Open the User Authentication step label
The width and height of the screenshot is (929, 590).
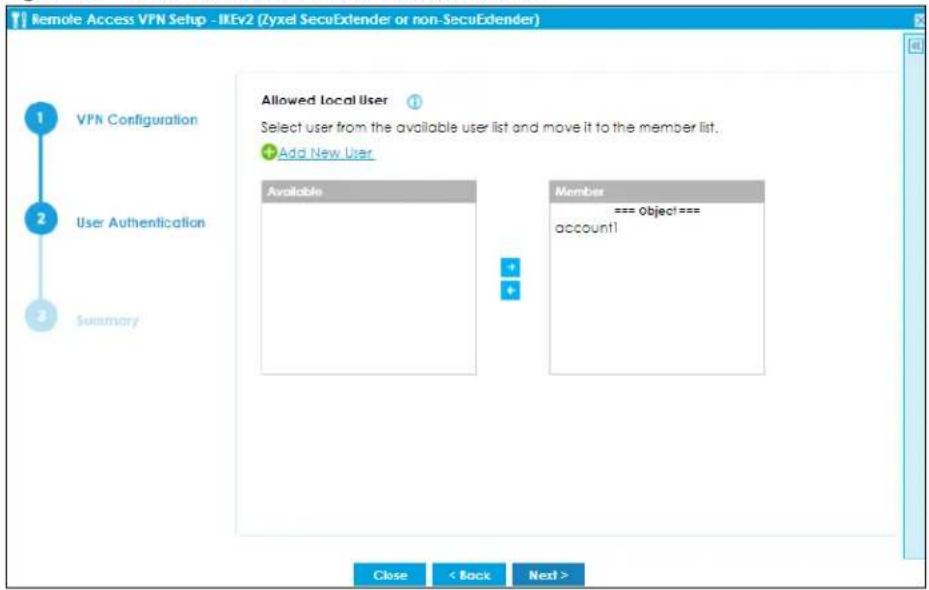pos(140,223)
